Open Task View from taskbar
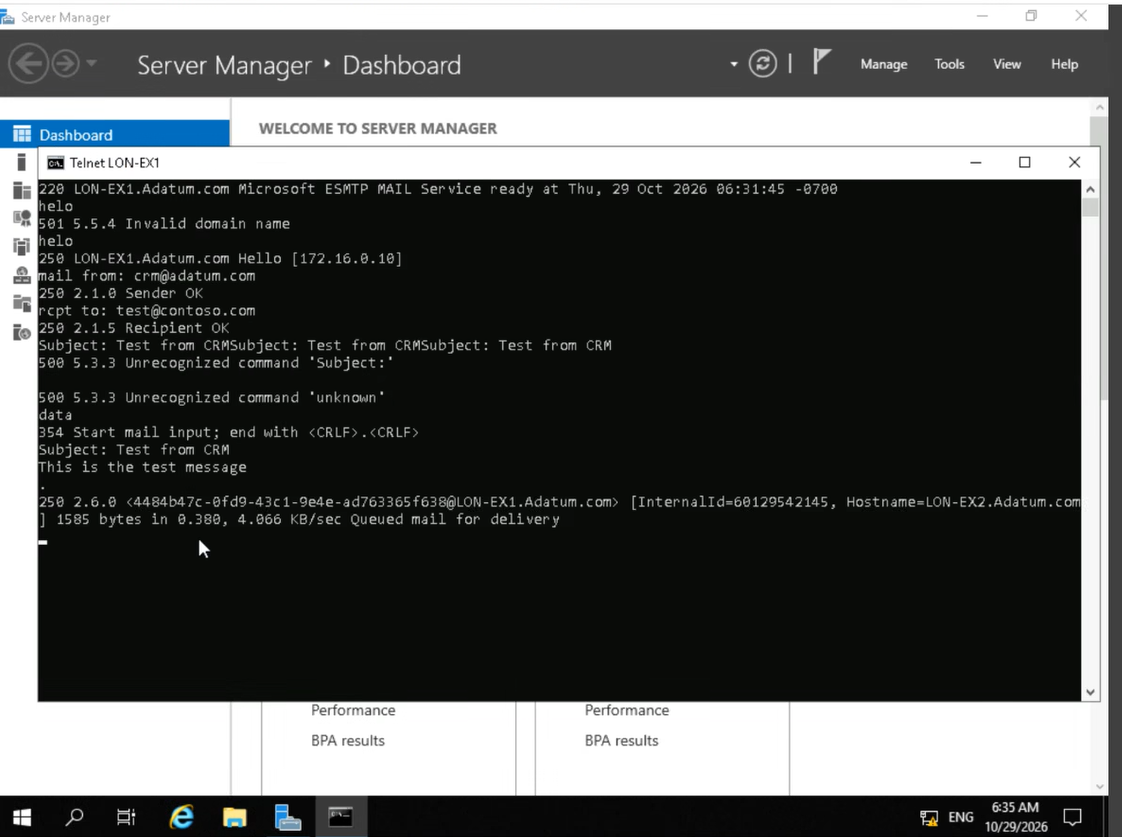This screenshot has height=837, width=1122. coord(126,816)
